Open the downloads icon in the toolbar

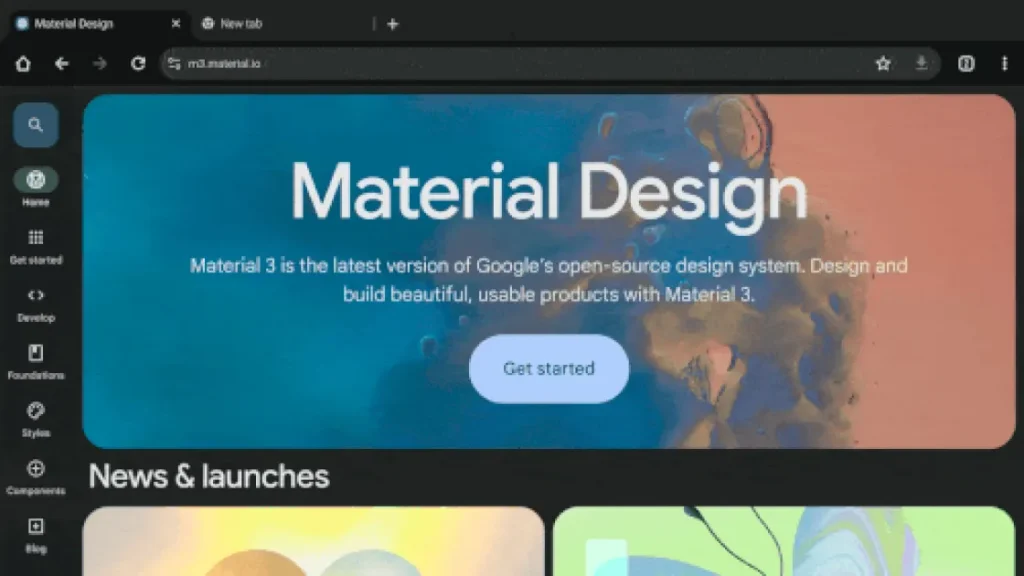click(921, 64)
